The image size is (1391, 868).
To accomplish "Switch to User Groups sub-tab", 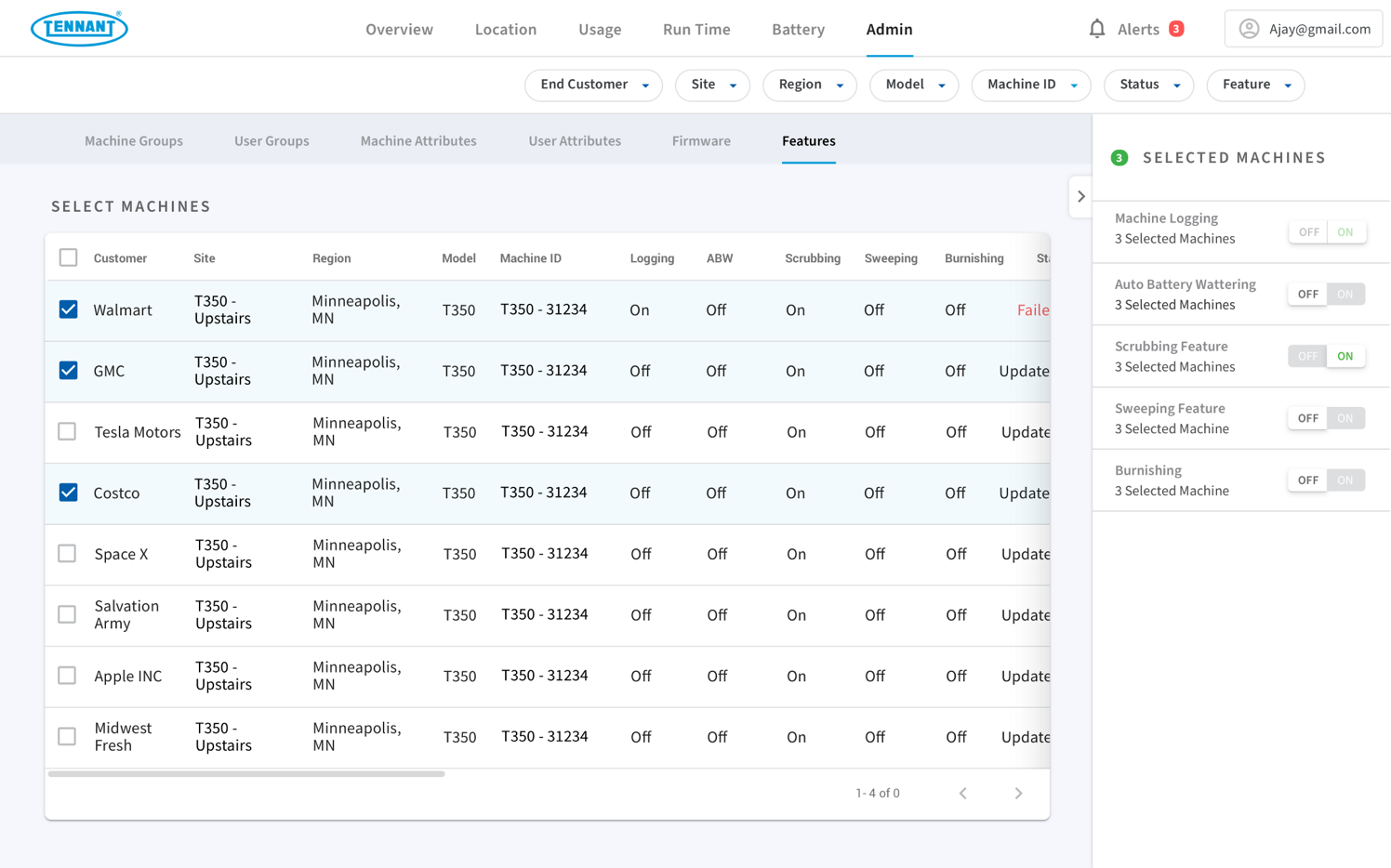I will [272, 141].
